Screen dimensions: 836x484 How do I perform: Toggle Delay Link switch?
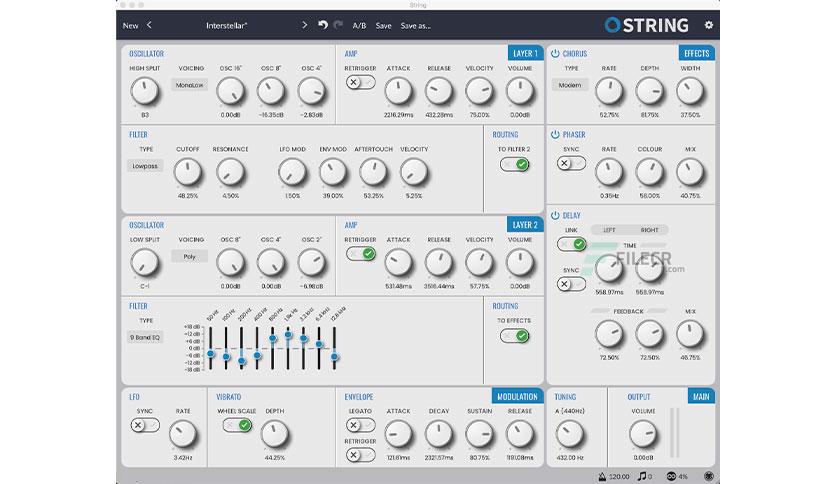coord(571,244)
